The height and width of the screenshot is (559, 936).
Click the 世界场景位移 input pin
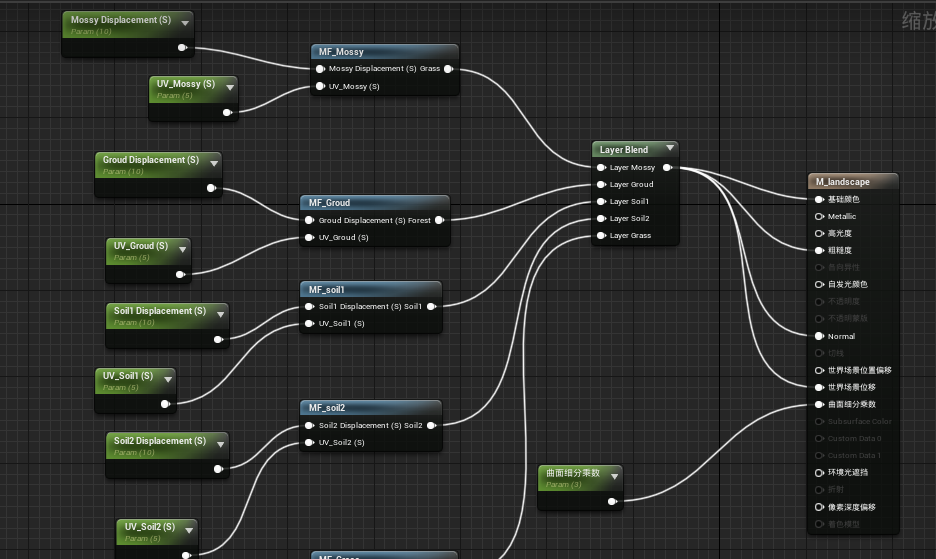(x=820, y=388)
